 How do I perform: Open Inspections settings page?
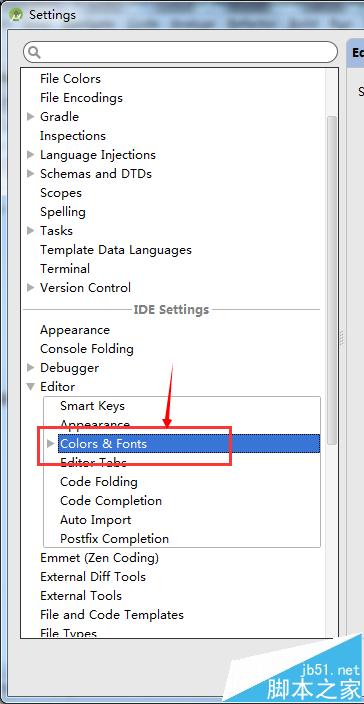[73, 136]
